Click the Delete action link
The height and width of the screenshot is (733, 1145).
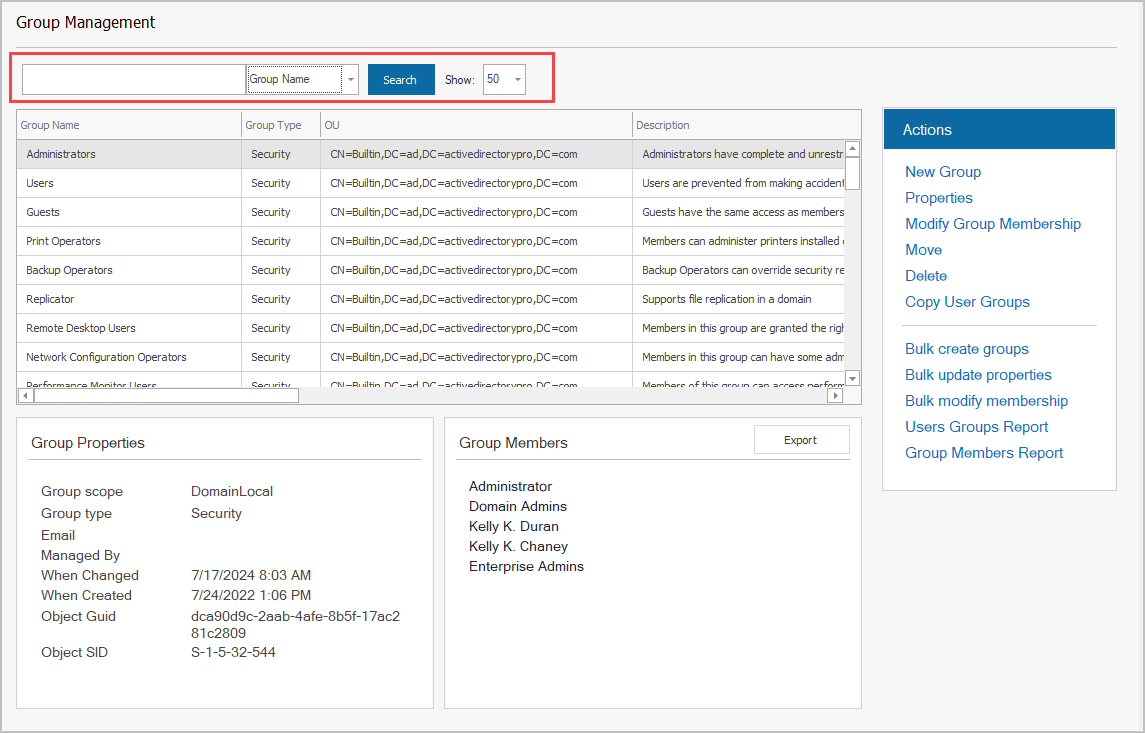(x=925, y=276)
